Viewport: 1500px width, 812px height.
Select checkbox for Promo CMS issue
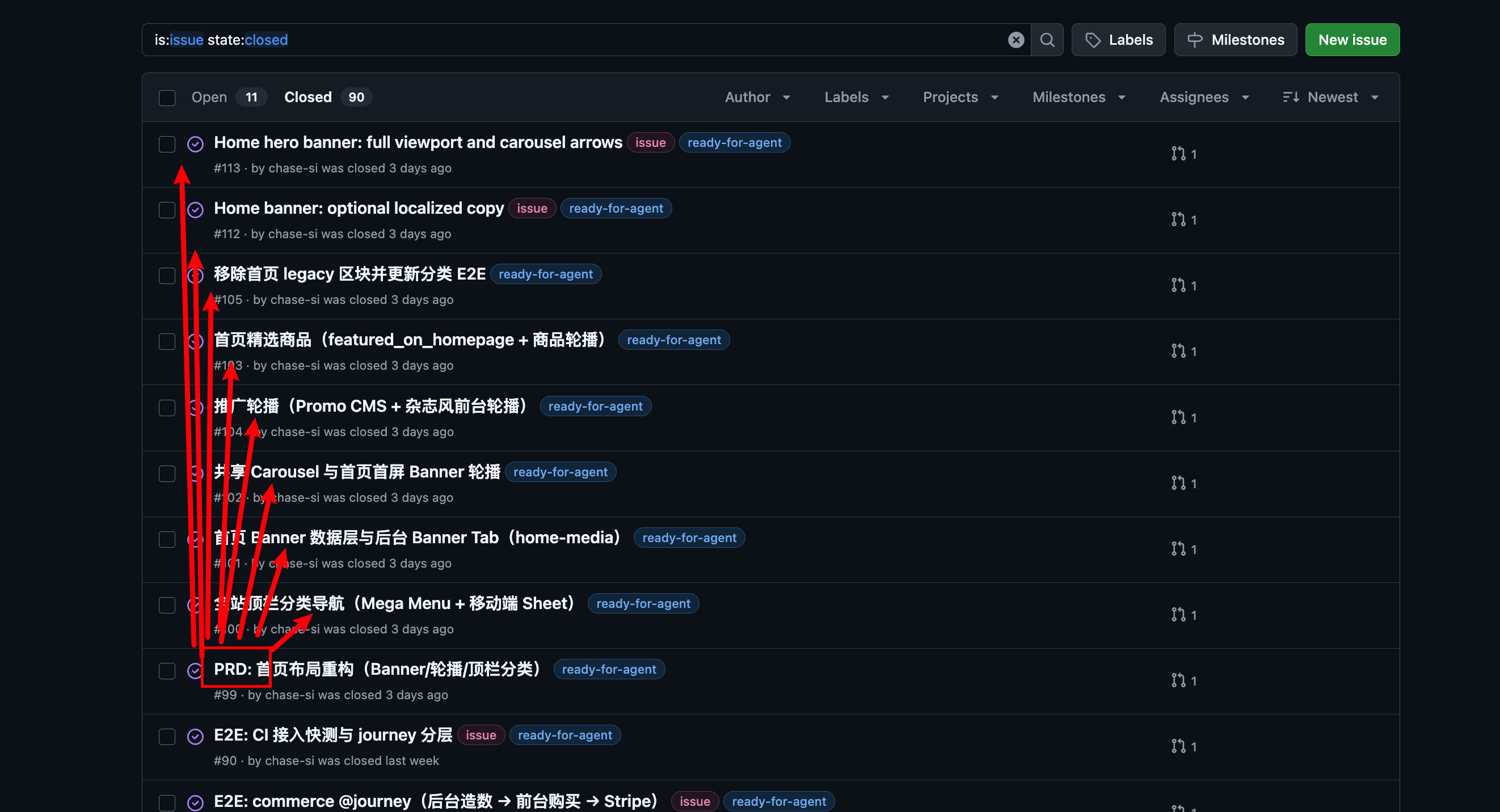(167, 408)
